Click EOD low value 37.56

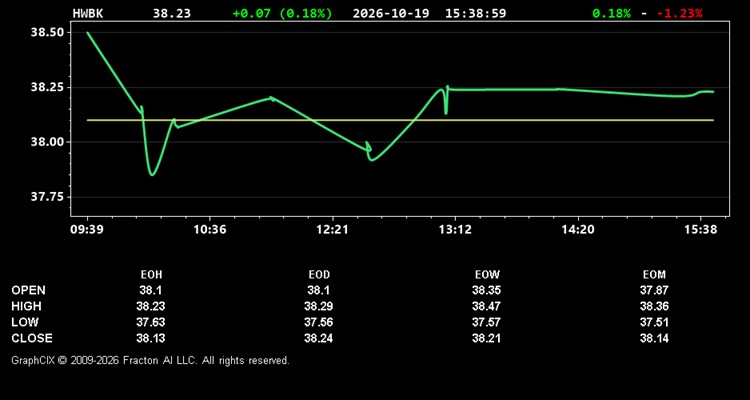319,322
